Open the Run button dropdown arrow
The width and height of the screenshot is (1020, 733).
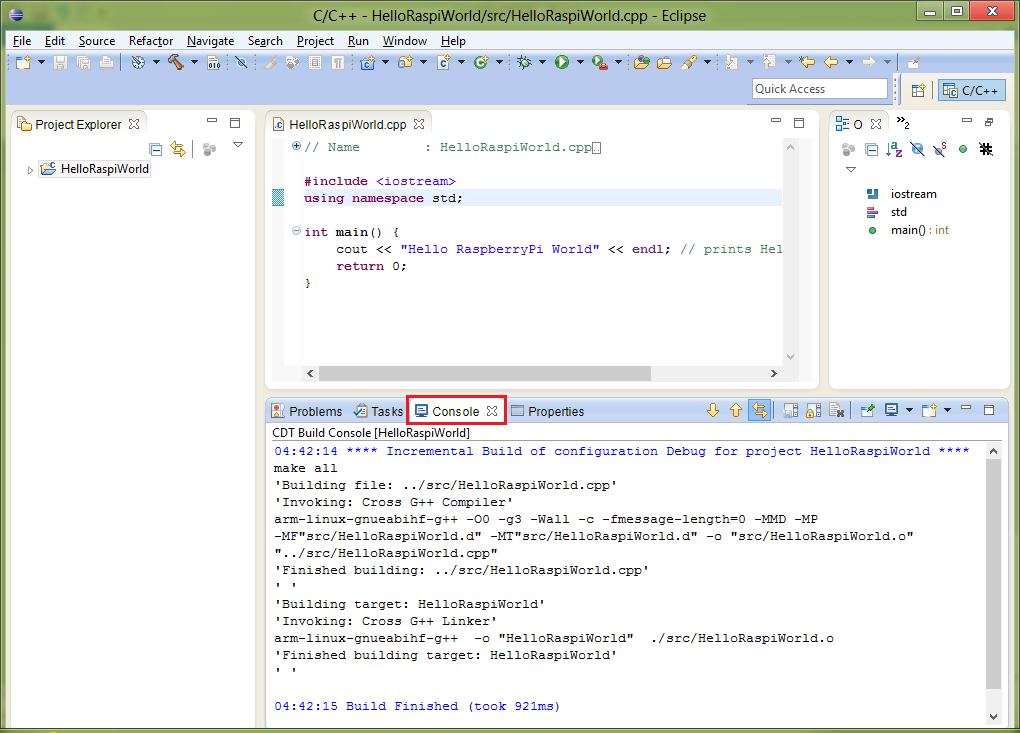click(x=580, y=62)
